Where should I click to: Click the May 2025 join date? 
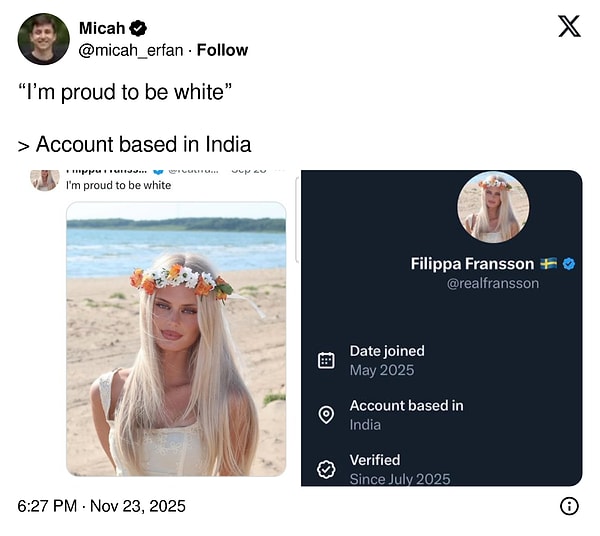click(381, 370)
